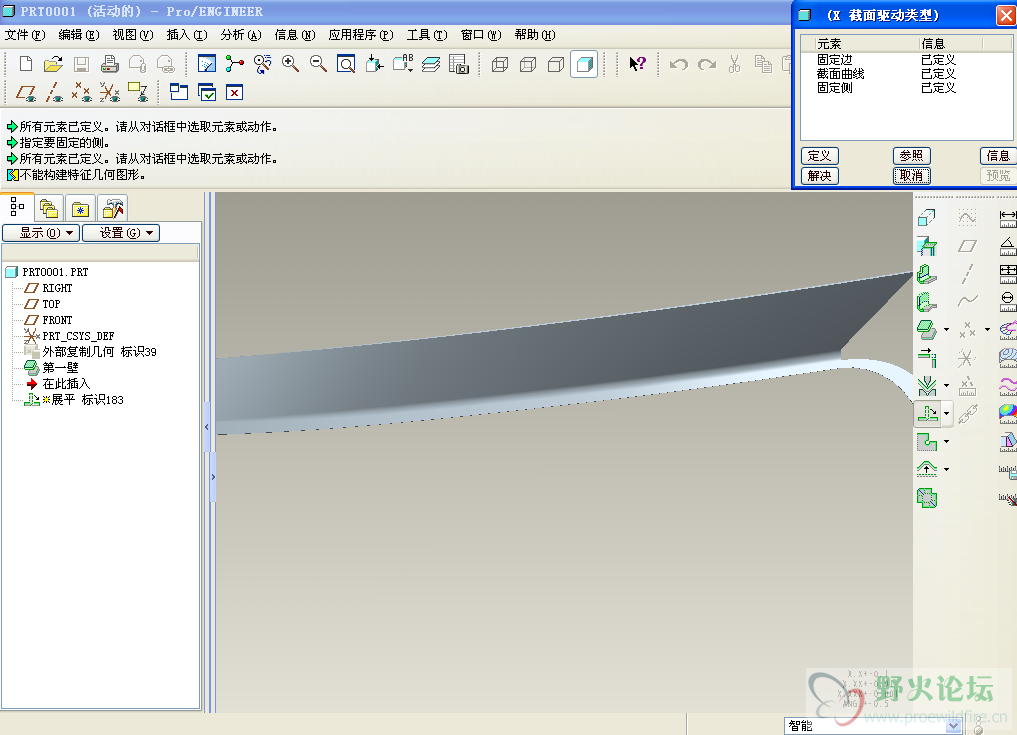Toggle datum points display
The image size is (1017, 735).
(x=82, y=92)
